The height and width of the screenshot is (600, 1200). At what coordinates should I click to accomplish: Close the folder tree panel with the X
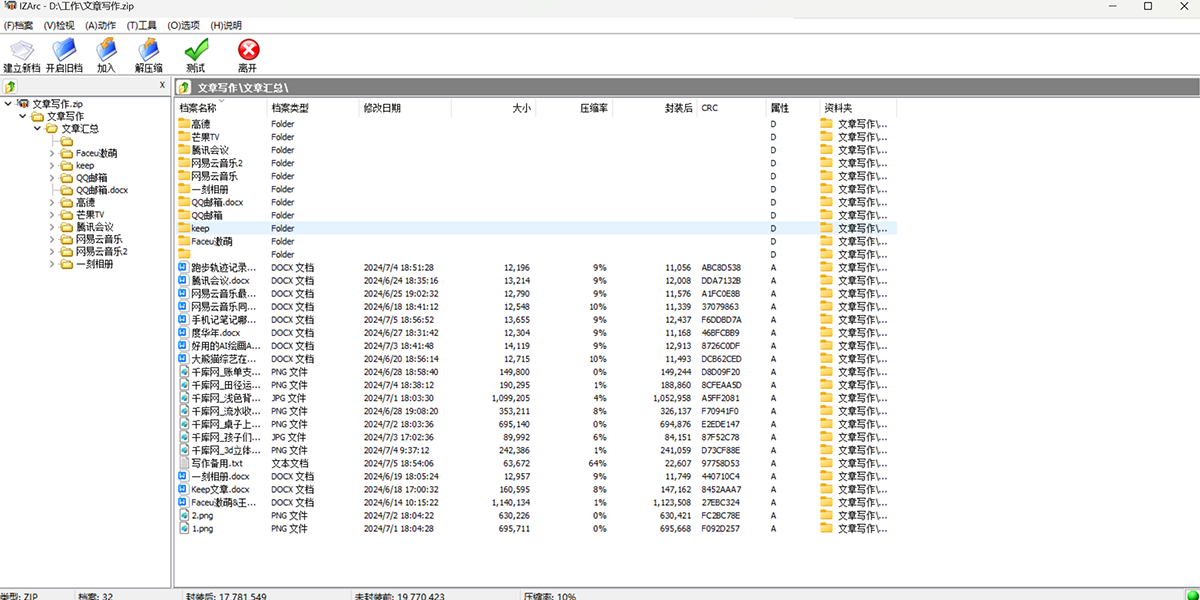[162, 86]
